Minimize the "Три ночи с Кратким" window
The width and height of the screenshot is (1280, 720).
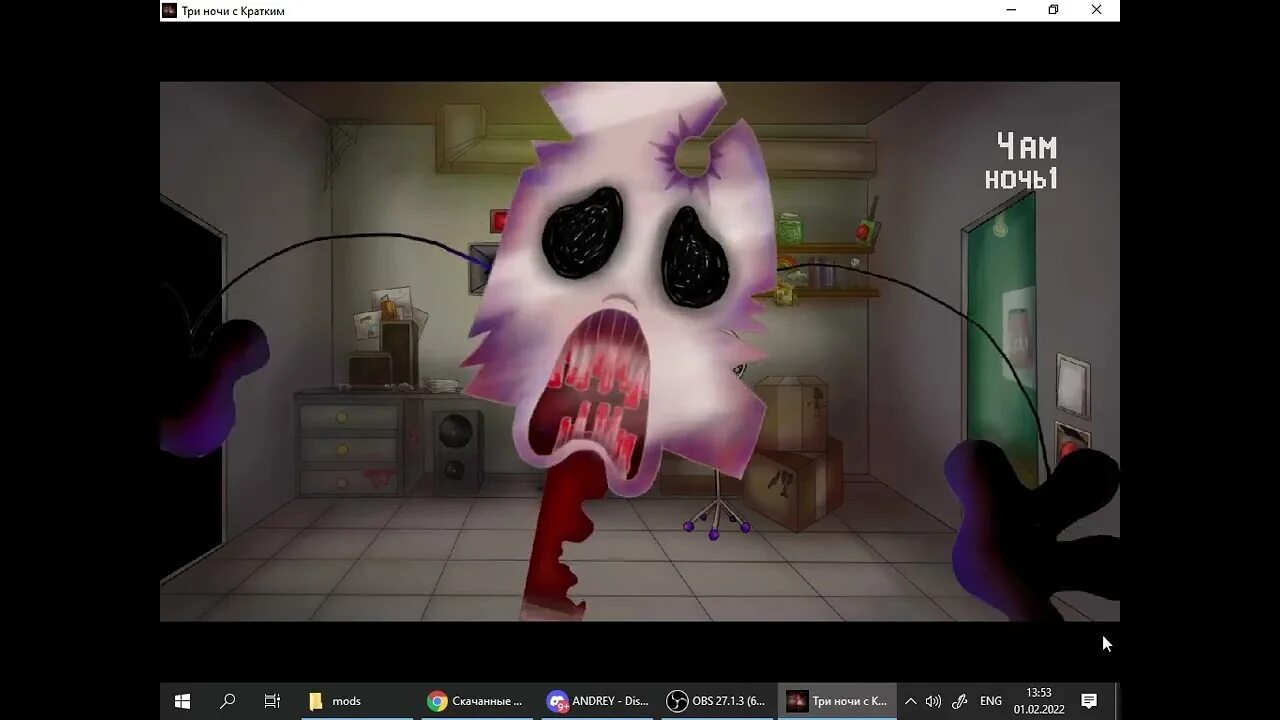[1011, 10]
